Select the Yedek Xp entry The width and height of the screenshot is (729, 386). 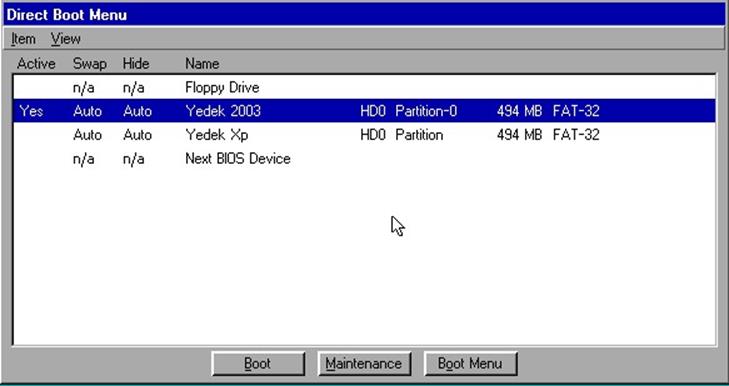364,135
